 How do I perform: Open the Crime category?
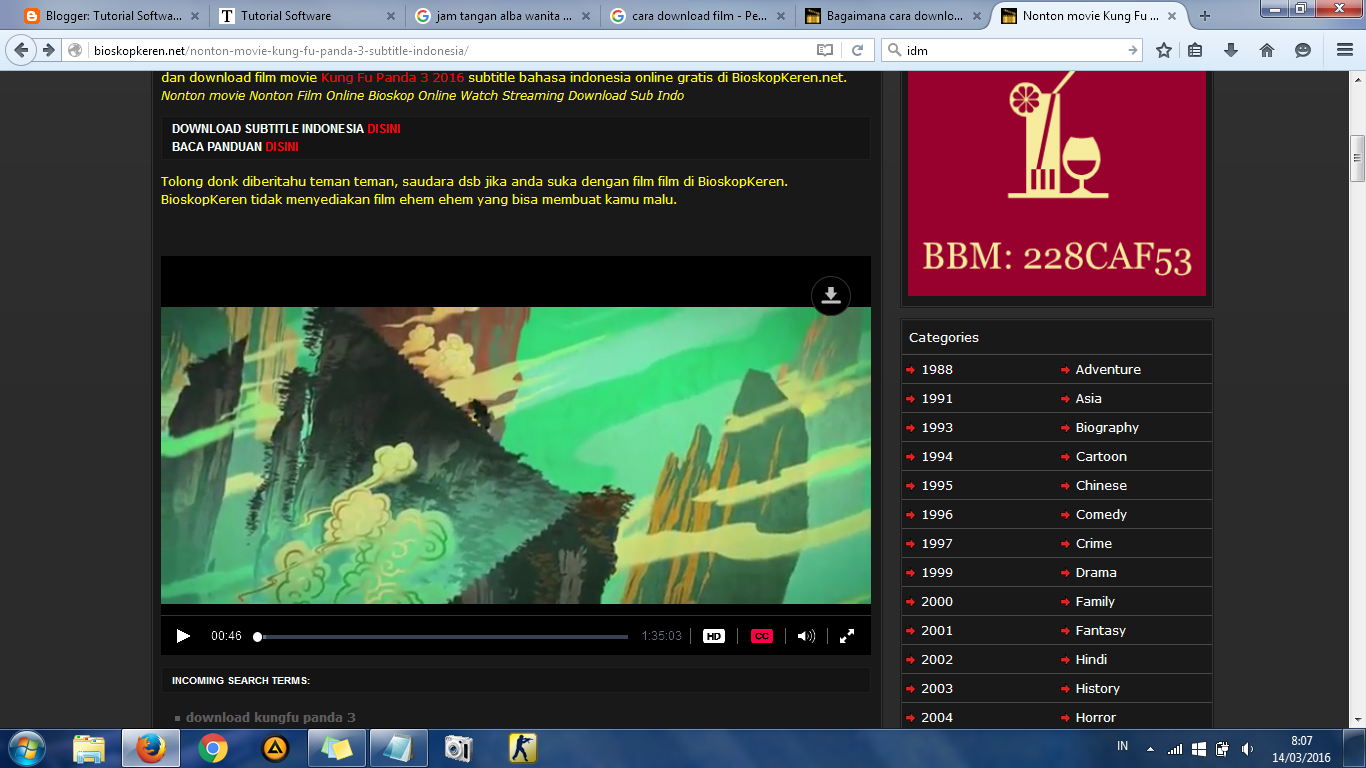click(x=1094, y=544)
